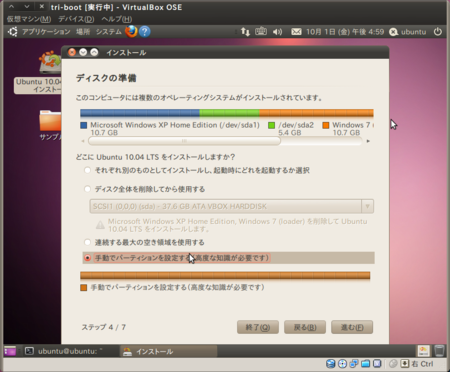Click the VirtualBox shared folders status icon
Viewport: 450px width, 372px height.
(365, 364)
